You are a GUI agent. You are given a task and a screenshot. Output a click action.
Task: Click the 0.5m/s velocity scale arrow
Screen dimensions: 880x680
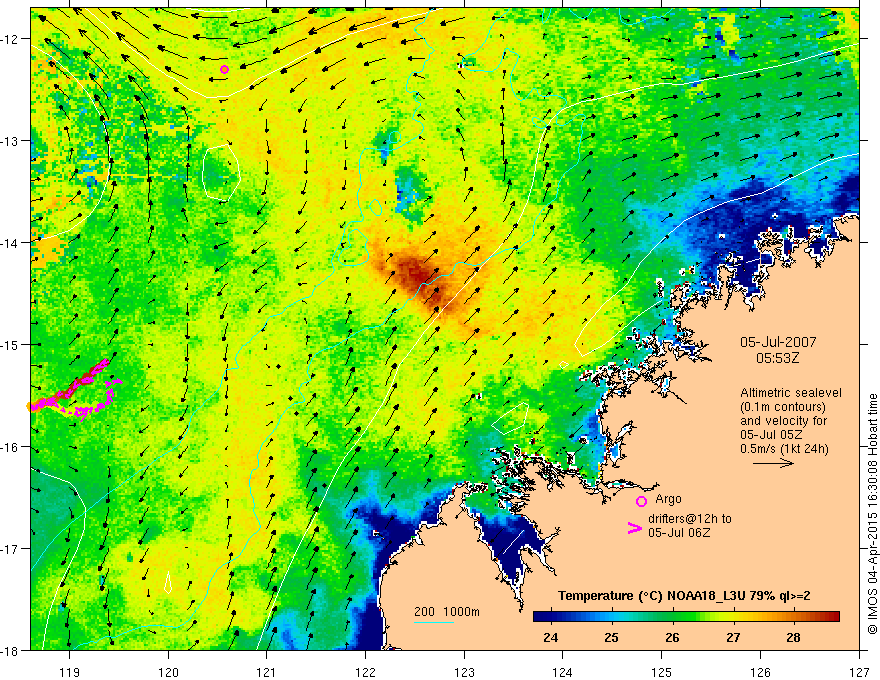tap(773, 463)
